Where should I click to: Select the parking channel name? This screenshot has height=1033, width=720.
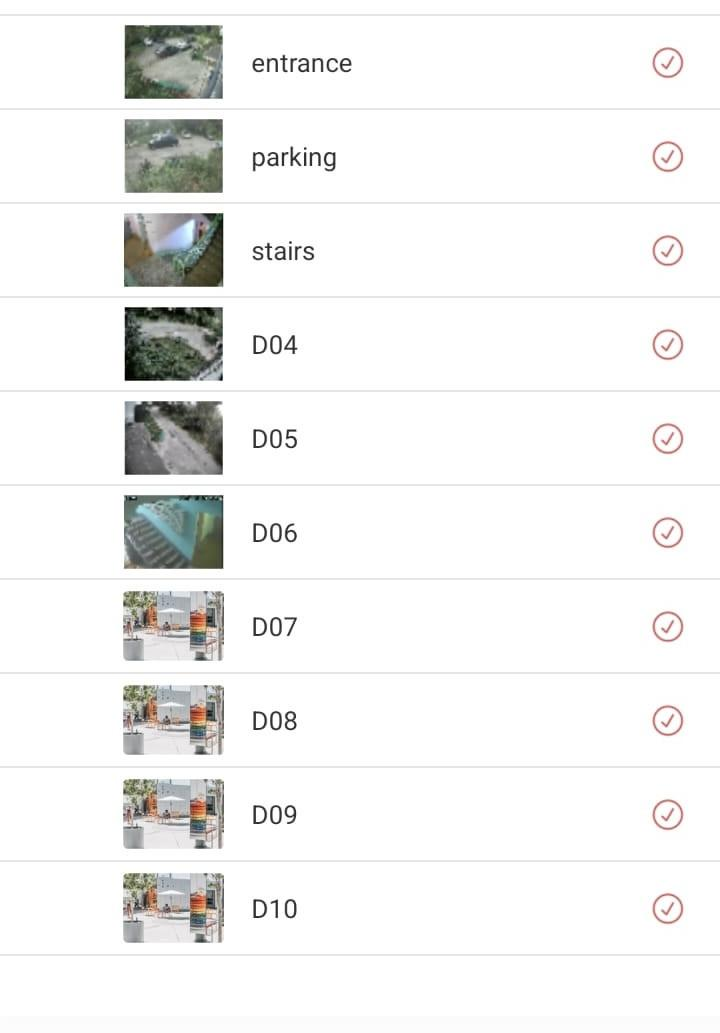(293, 158)
